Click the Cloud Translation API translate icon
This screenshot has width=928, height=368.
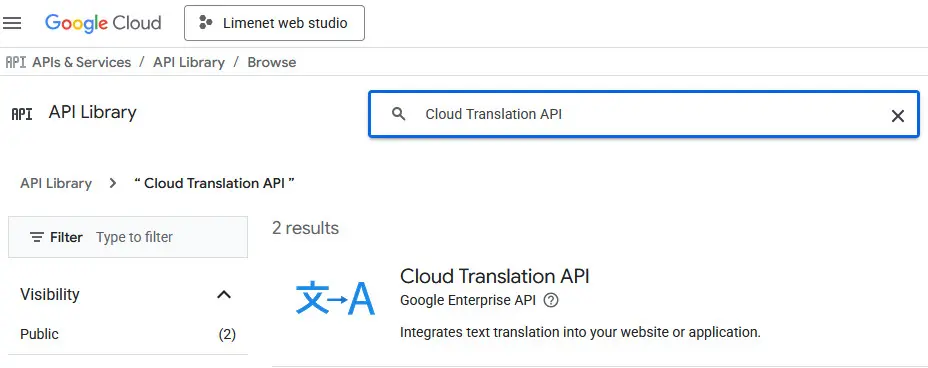point(335,298)
